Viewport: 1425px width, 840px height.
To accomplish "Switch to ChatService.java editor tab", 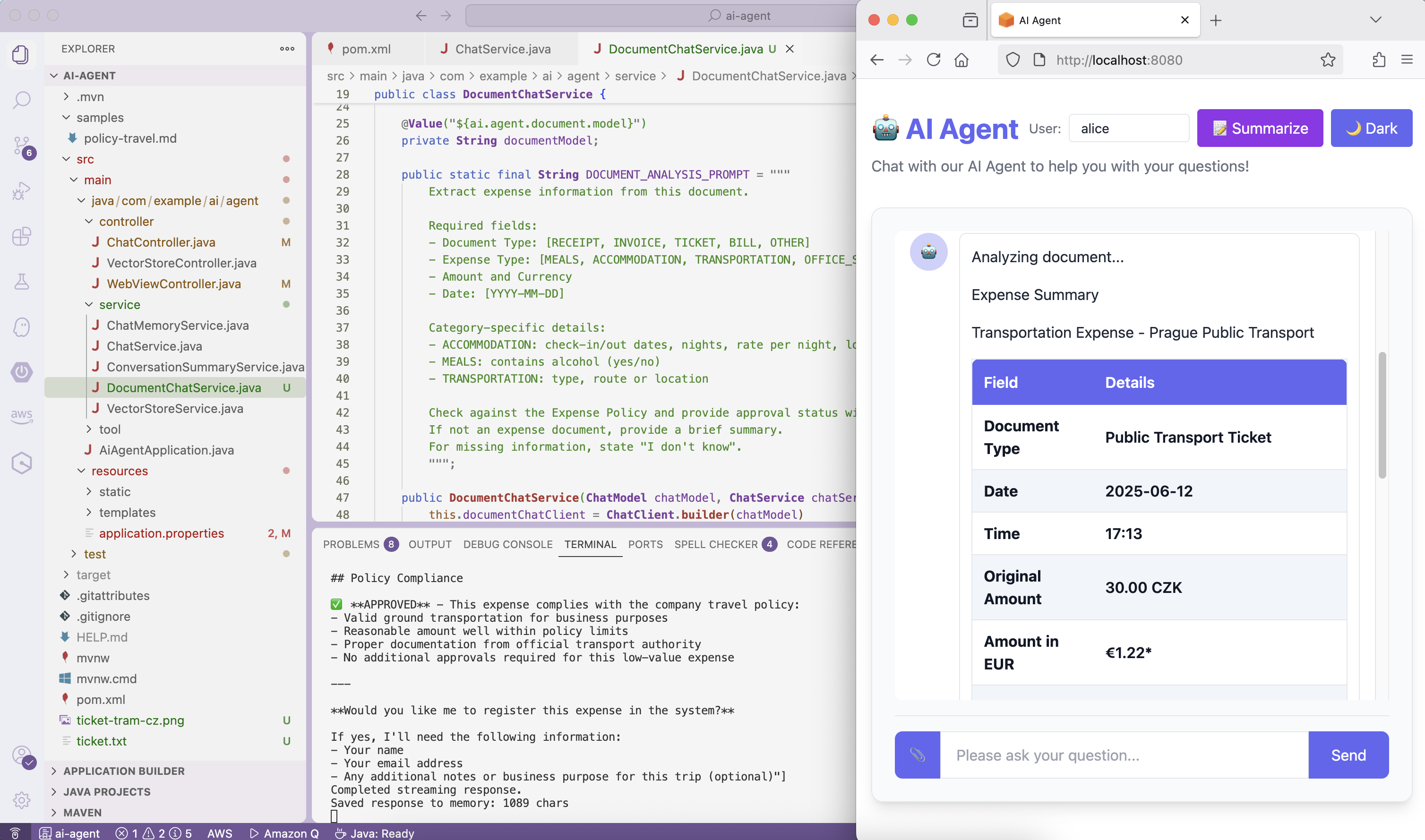I will coord(502,49).
